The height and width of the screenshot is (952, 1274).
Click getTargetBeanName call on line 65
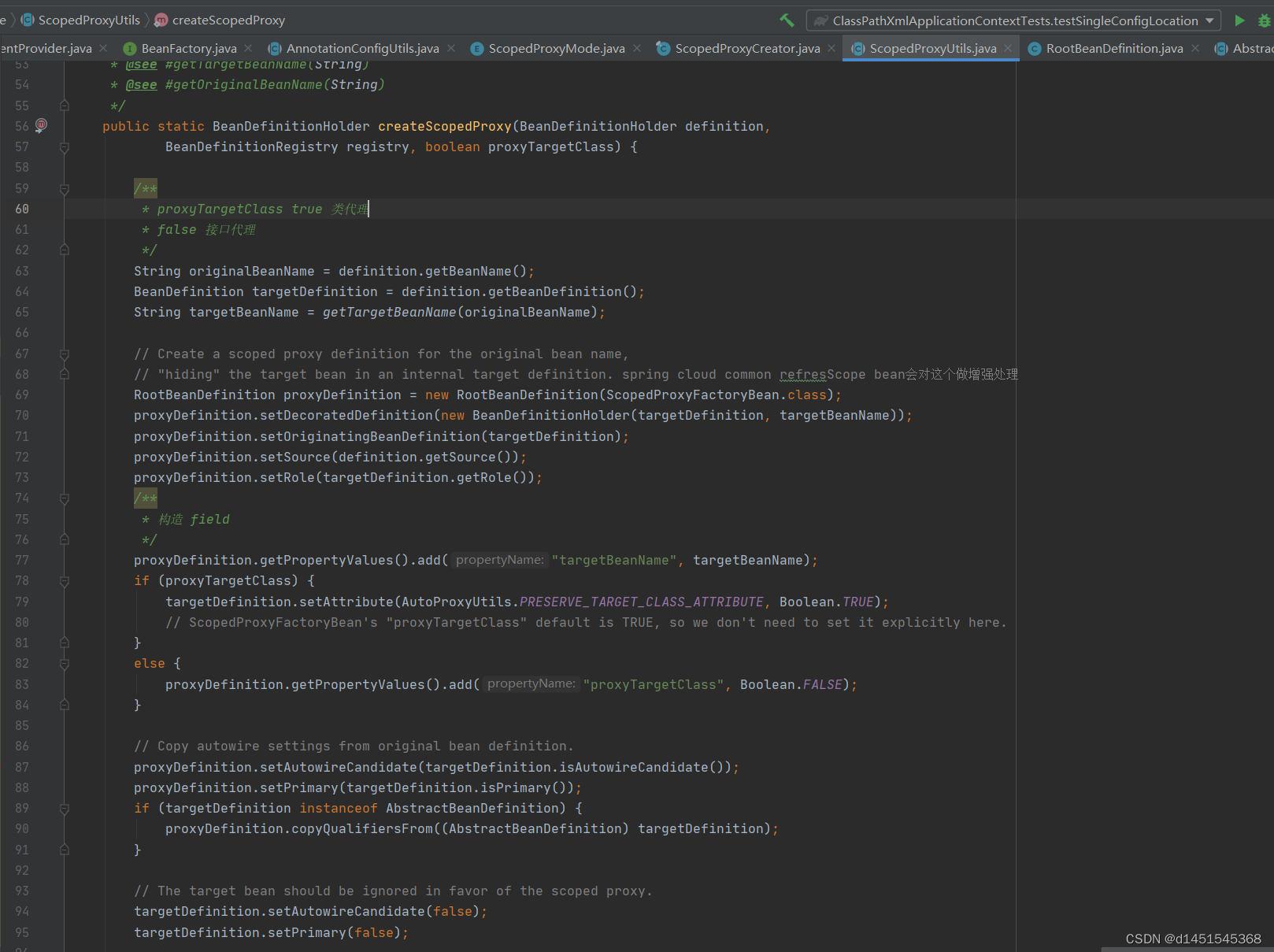point(389,313)
